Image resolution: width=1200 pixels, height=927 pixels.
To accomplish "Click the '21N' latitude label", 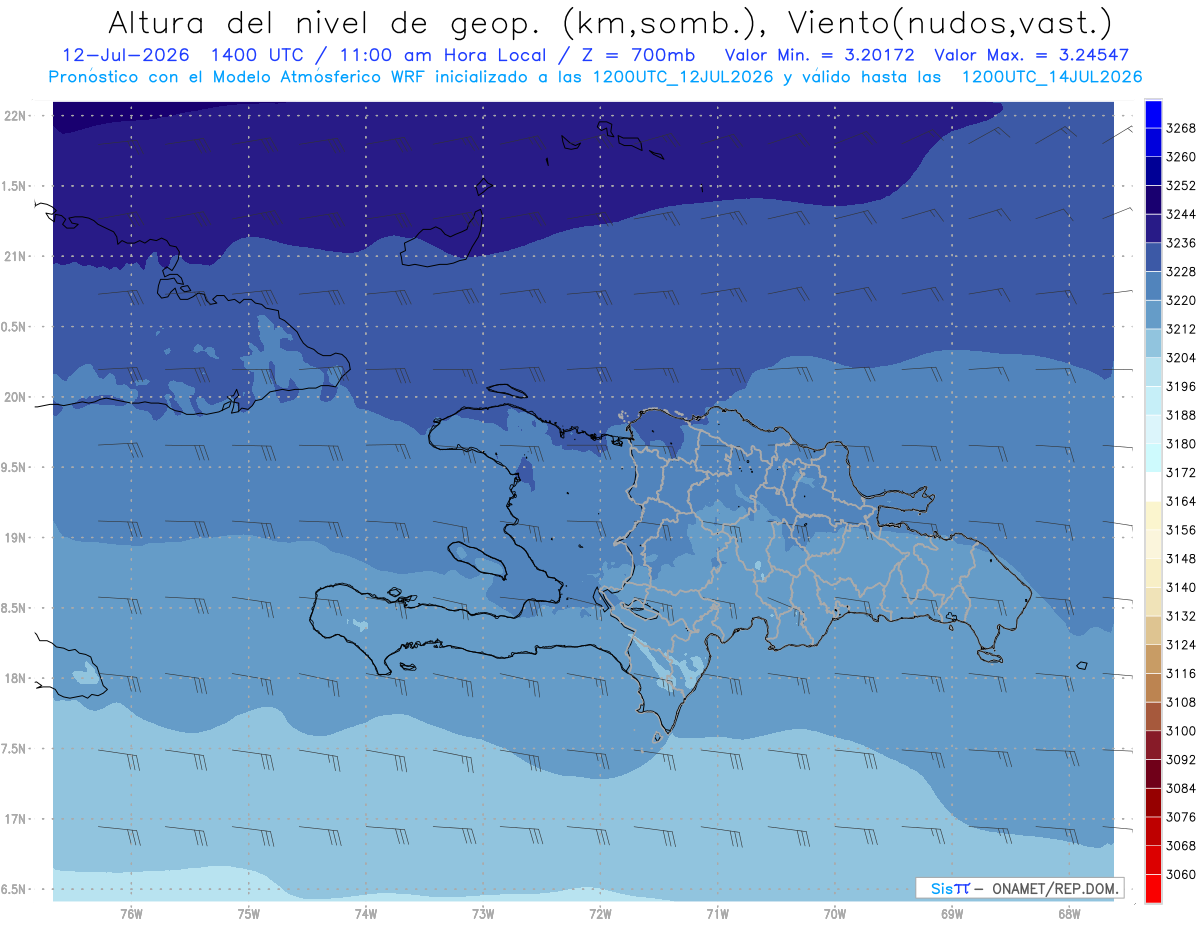I will (17, 256).
